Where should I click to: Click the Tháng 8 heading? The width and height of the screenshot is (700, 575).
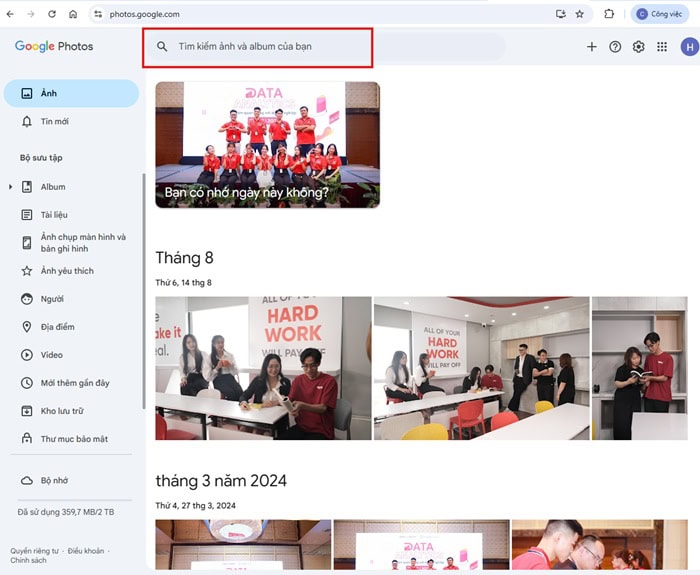pyautogui.click(x=184, y=258)
